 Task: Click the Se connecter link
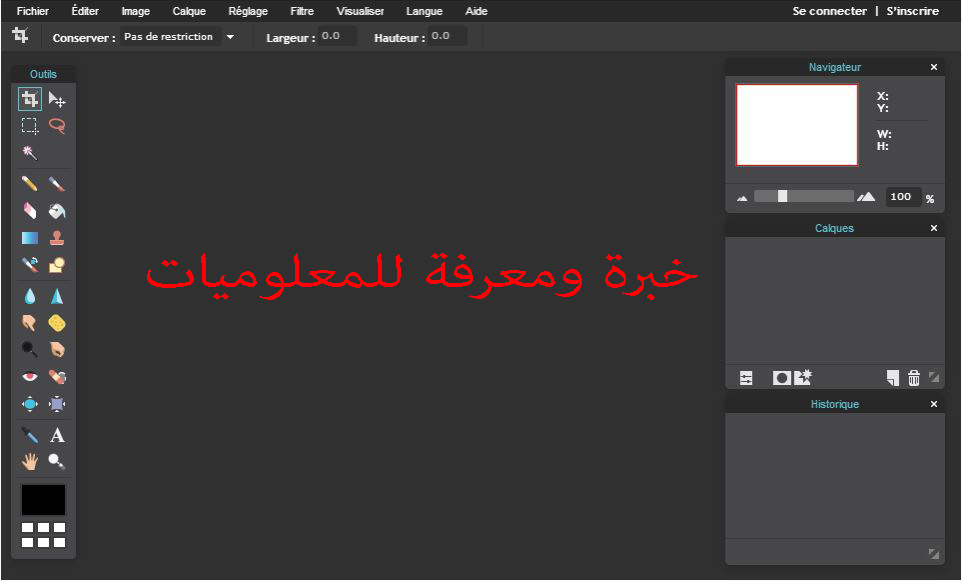click(x=829, y=11)
